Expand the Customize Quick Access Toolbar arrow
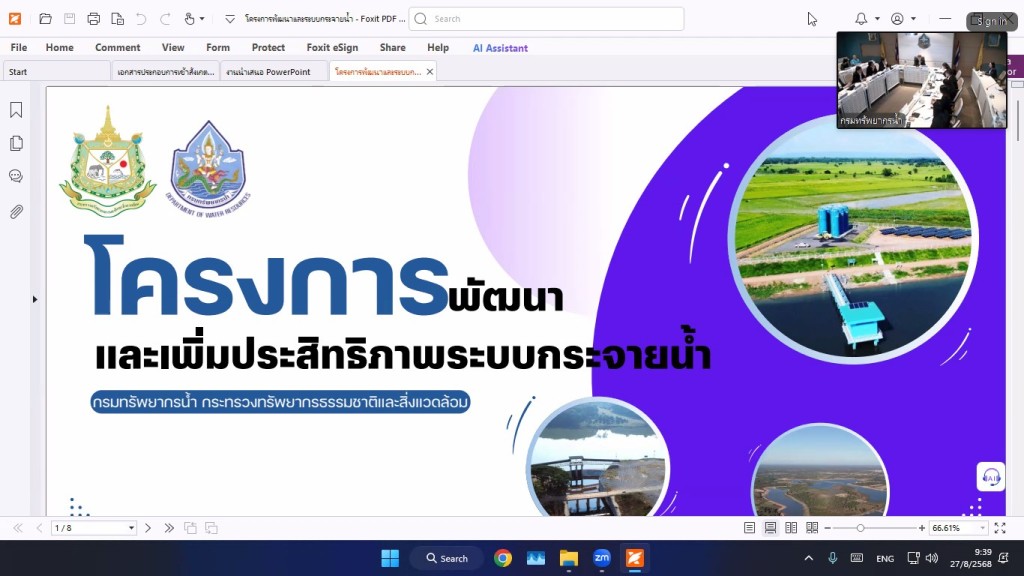This screenshot has width=1024, height=576. coord(230,19)
